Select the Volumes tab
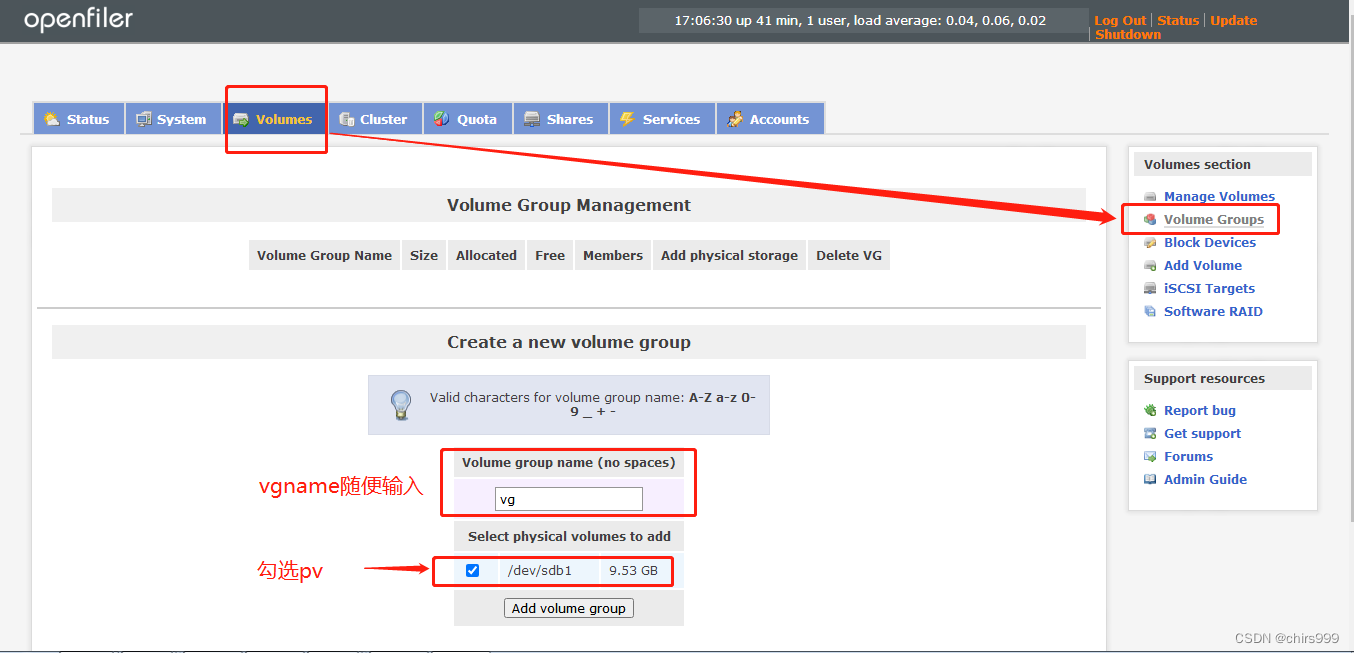 click(276, 118)
